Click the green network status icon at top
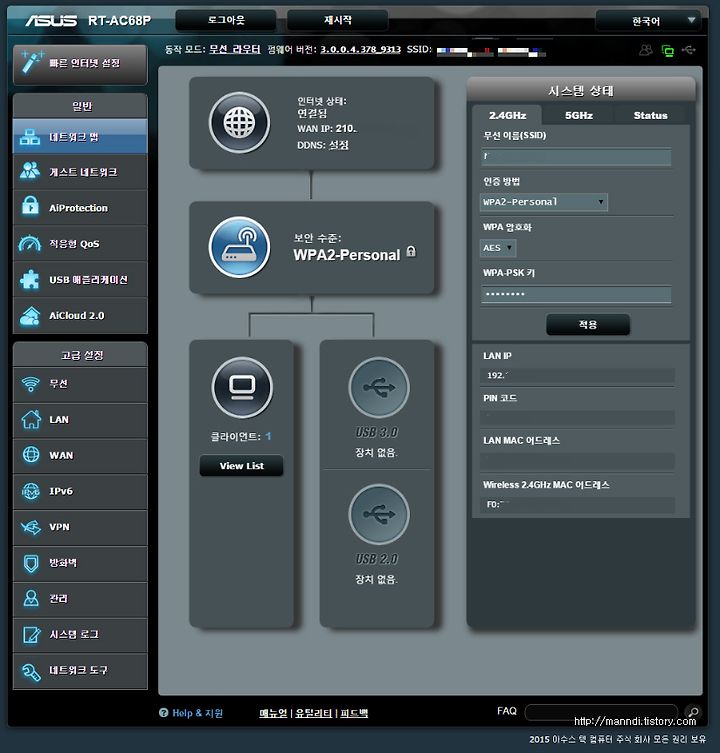The height and width of the screenshot is (753, 720). point(668,50)
